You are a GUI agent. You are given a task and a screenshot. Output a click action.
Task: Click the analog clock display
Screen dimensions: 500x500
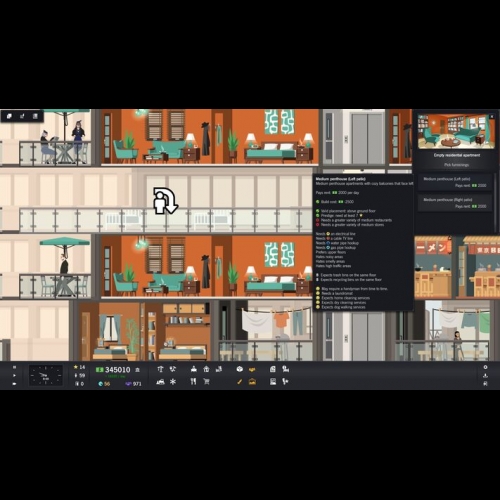46,375
